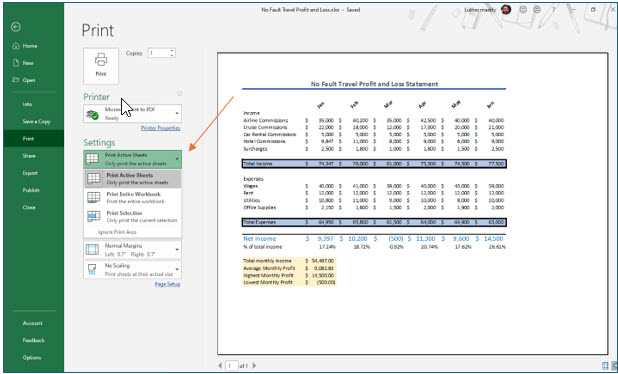Click the print preview page
618x374 pixels.
click(x=413, y=204)
